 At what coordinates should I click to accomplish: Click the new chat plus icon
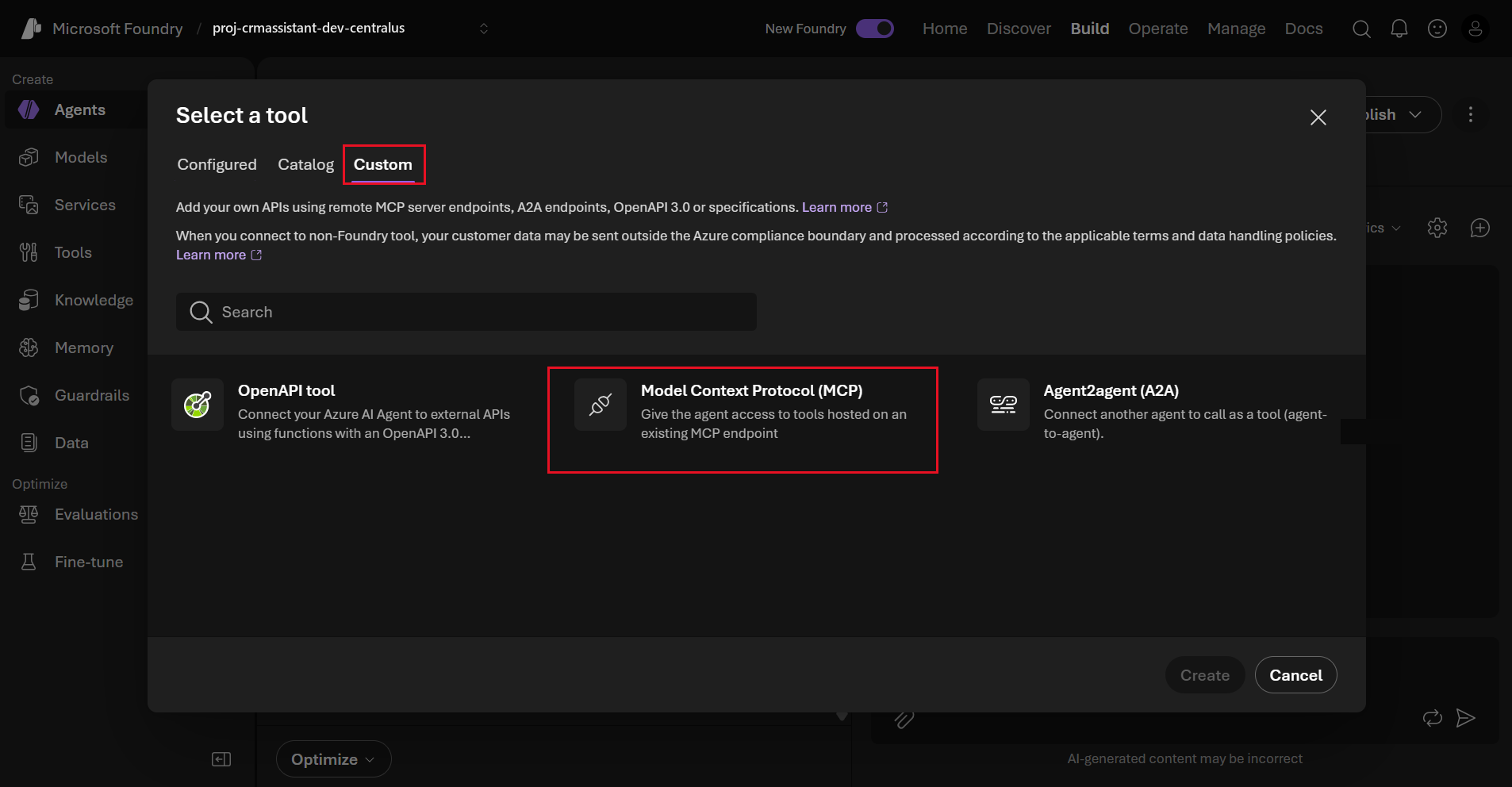(x=1480, y=228)
